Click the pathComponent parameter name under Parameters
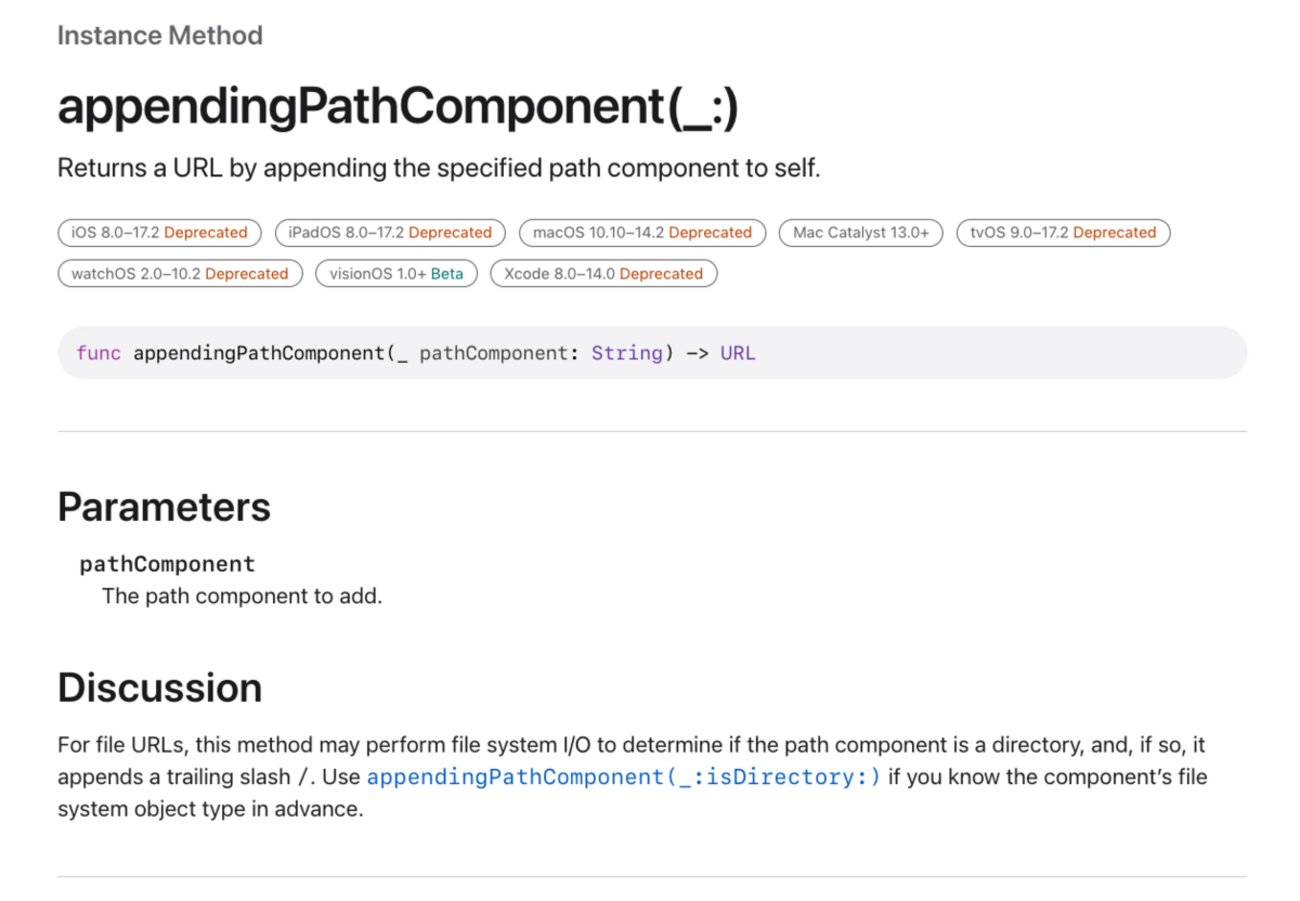 167,564
